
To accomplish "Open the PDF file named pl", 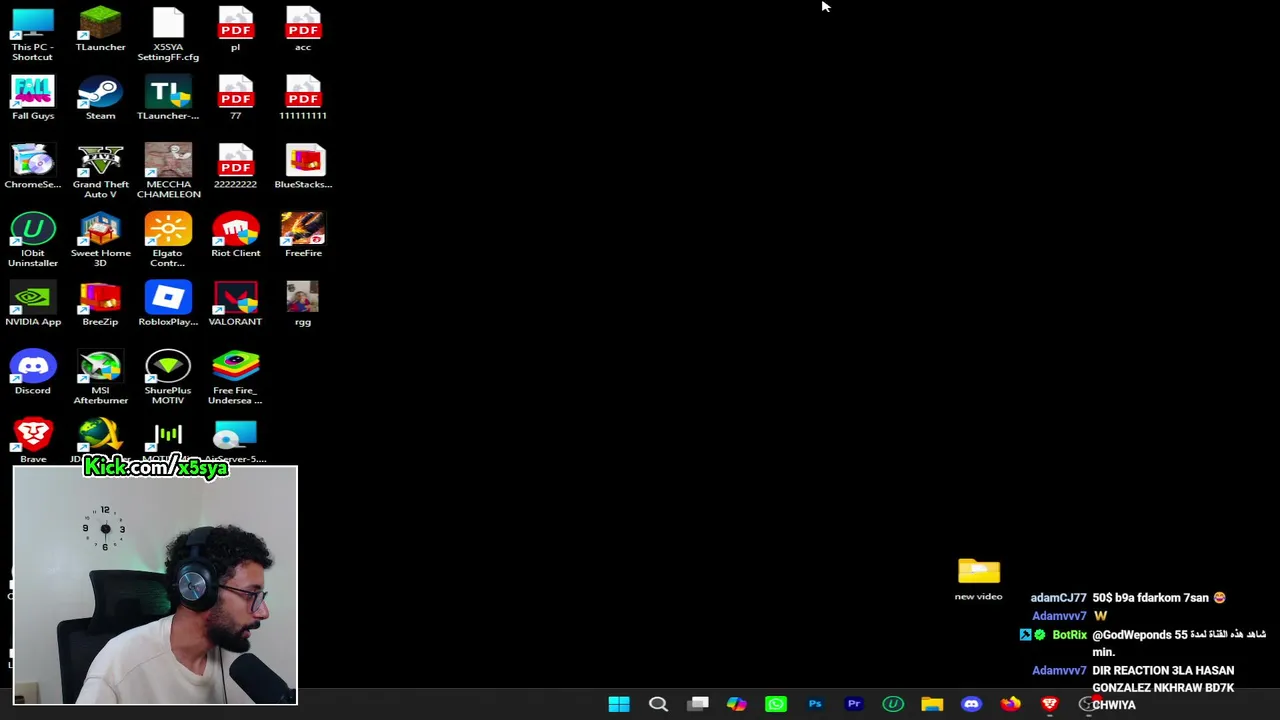I will click(235, 29).
